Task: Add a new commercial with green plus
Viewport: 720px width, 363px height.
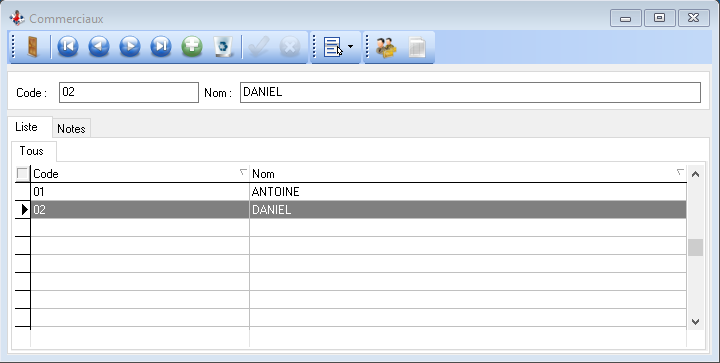Action: point(192,46)
